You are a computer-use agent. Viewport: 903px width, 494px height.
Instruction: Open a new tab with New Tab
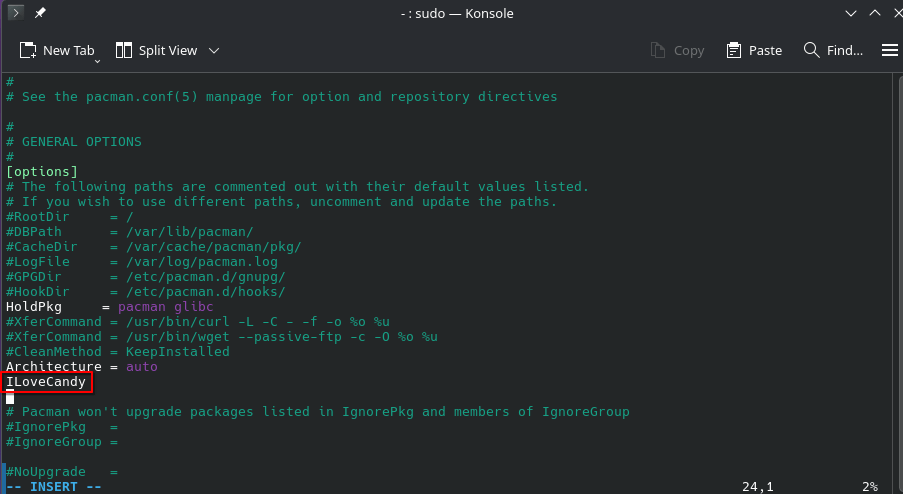click(57, 50)
